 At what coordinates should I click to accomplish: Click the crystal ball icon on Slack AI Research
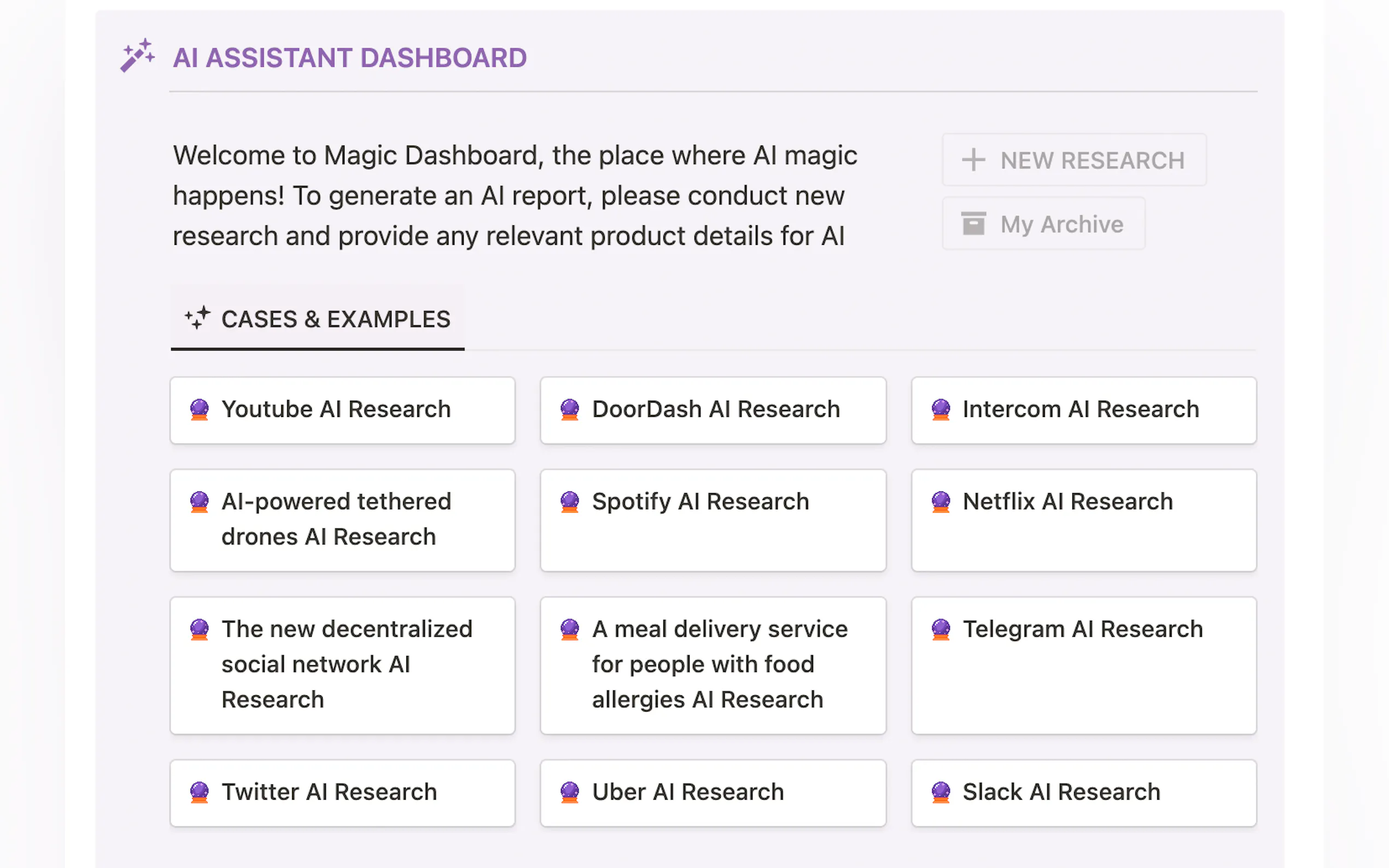click(940, 791)
